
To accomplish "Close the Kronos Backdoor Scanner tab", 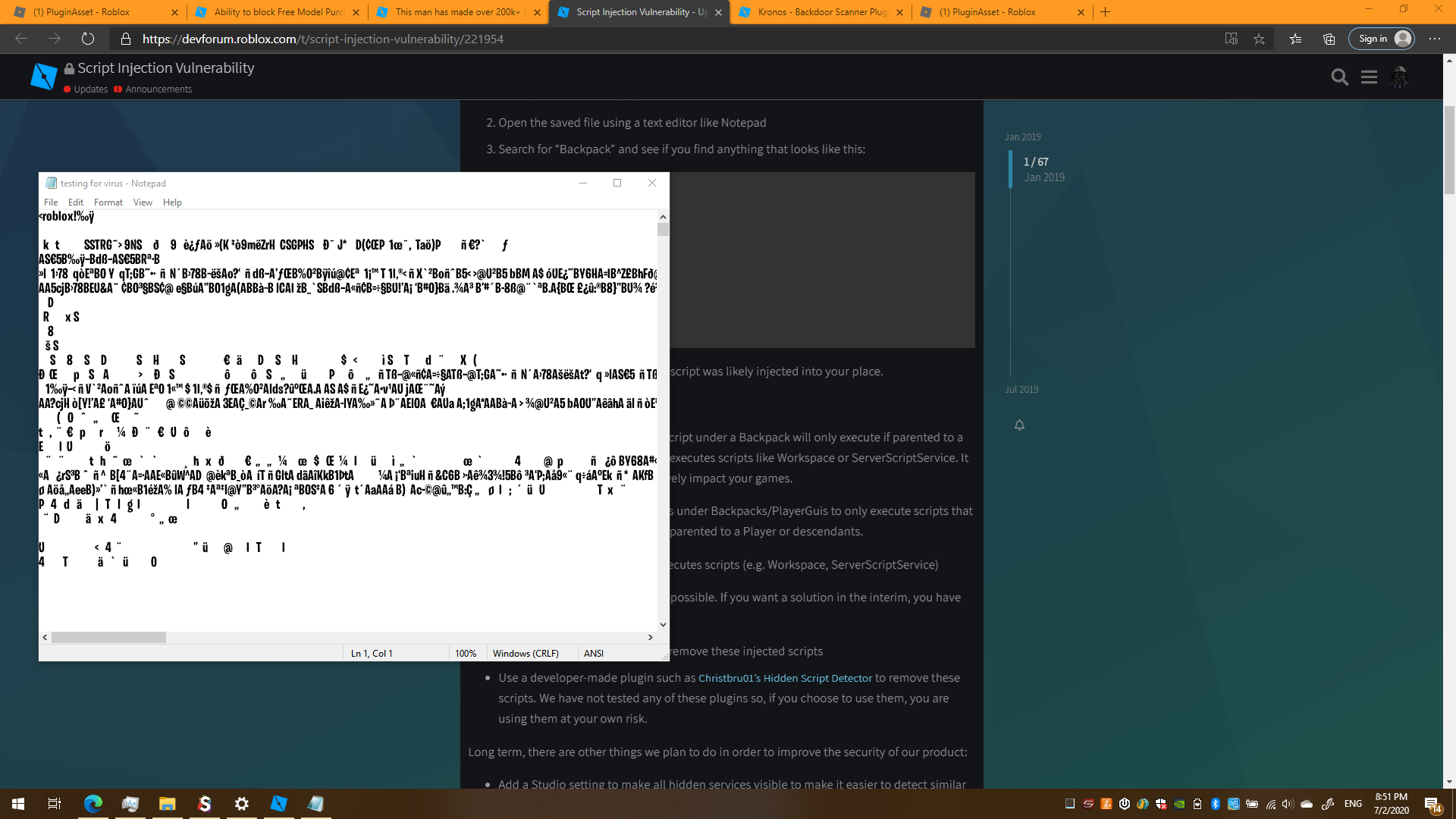I will [x=899, y=12].
